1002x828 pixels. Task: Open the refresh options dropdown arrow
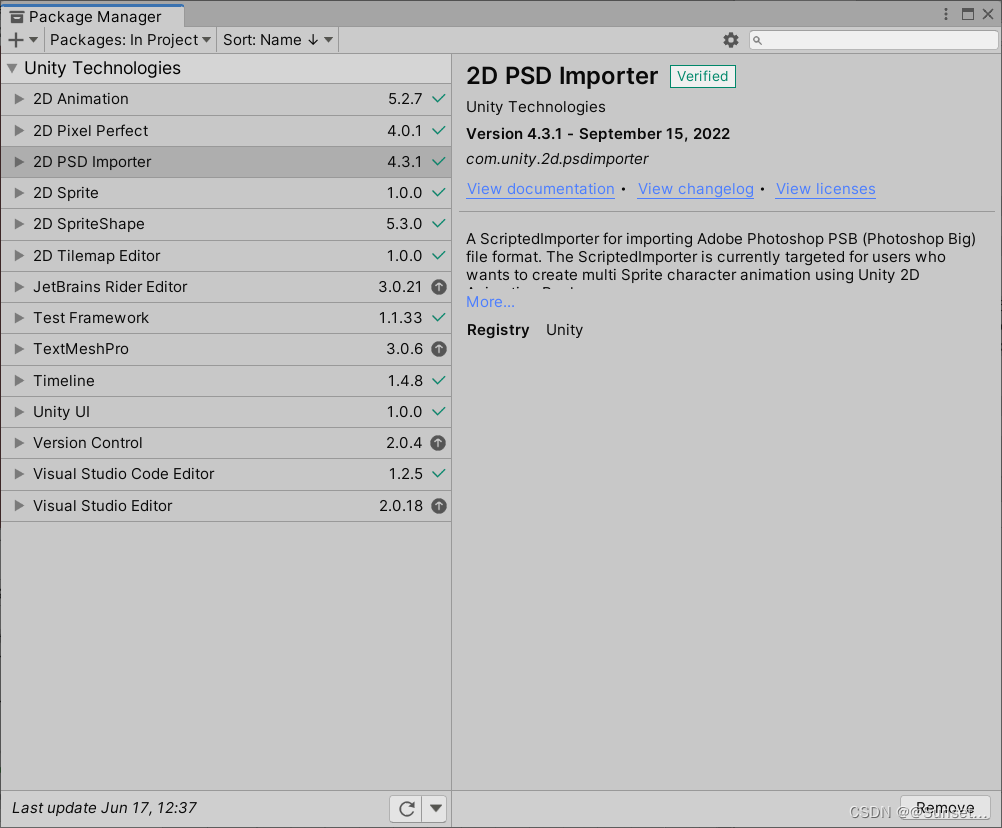pos(435,809)
